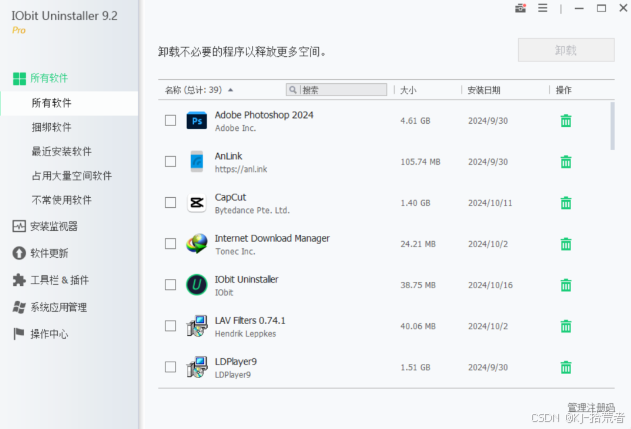Click the CapCut app icon
Viewport: 631px width, 429px height.
197,202
